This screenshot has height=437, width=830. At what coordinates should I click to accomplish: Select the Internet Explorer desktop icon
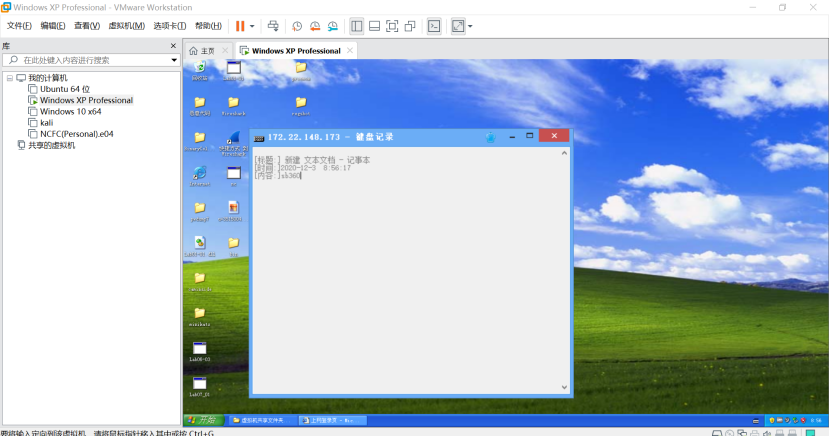(x=200, y=176)
